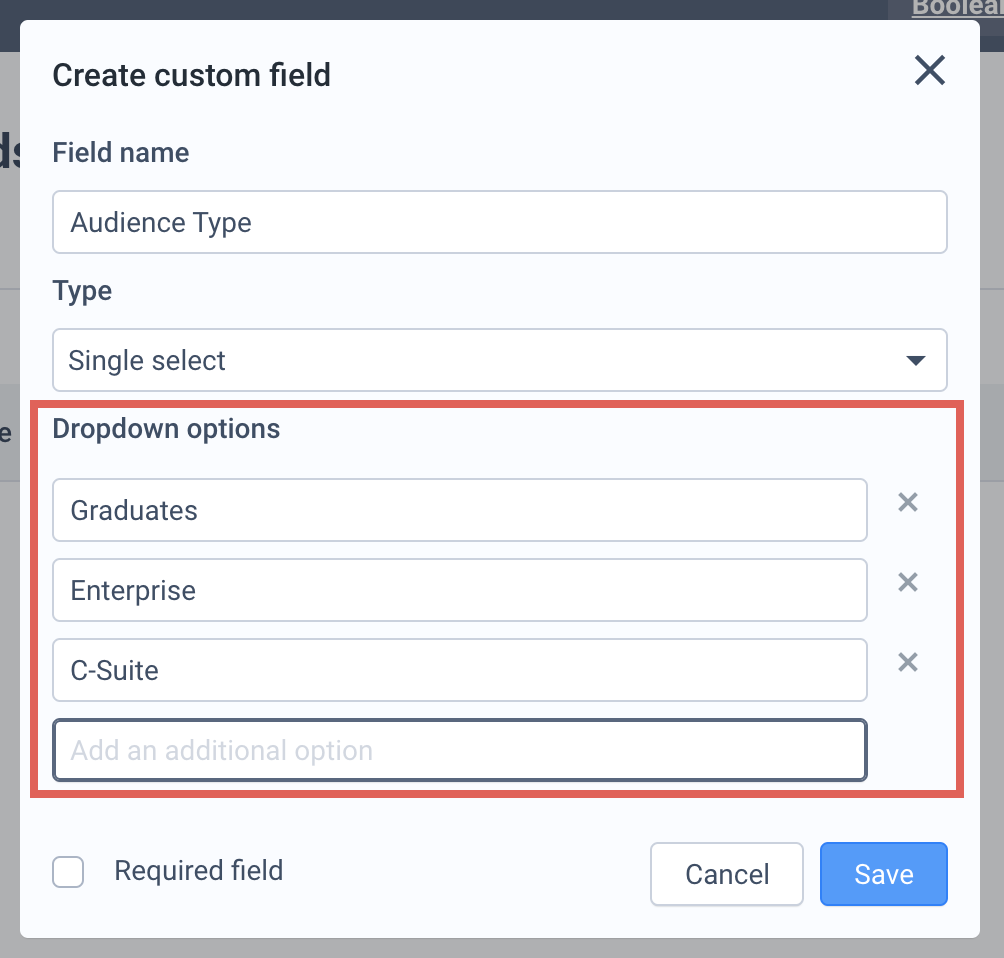Click the caret arrow in Type selector
The height and width of the screenshot is (958, 1004).
pyautogui.click(x=916, y=361)
